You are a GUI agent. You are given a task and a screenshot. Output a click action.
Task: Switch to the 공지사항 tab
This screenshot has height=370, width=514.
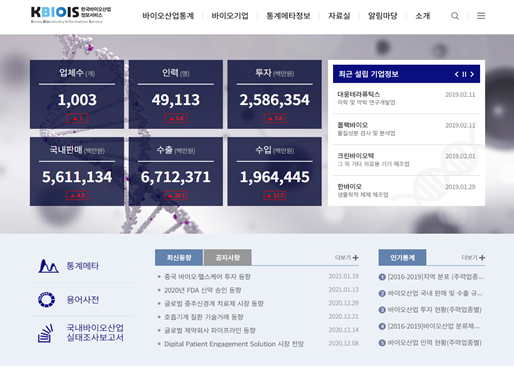[228, 257]
